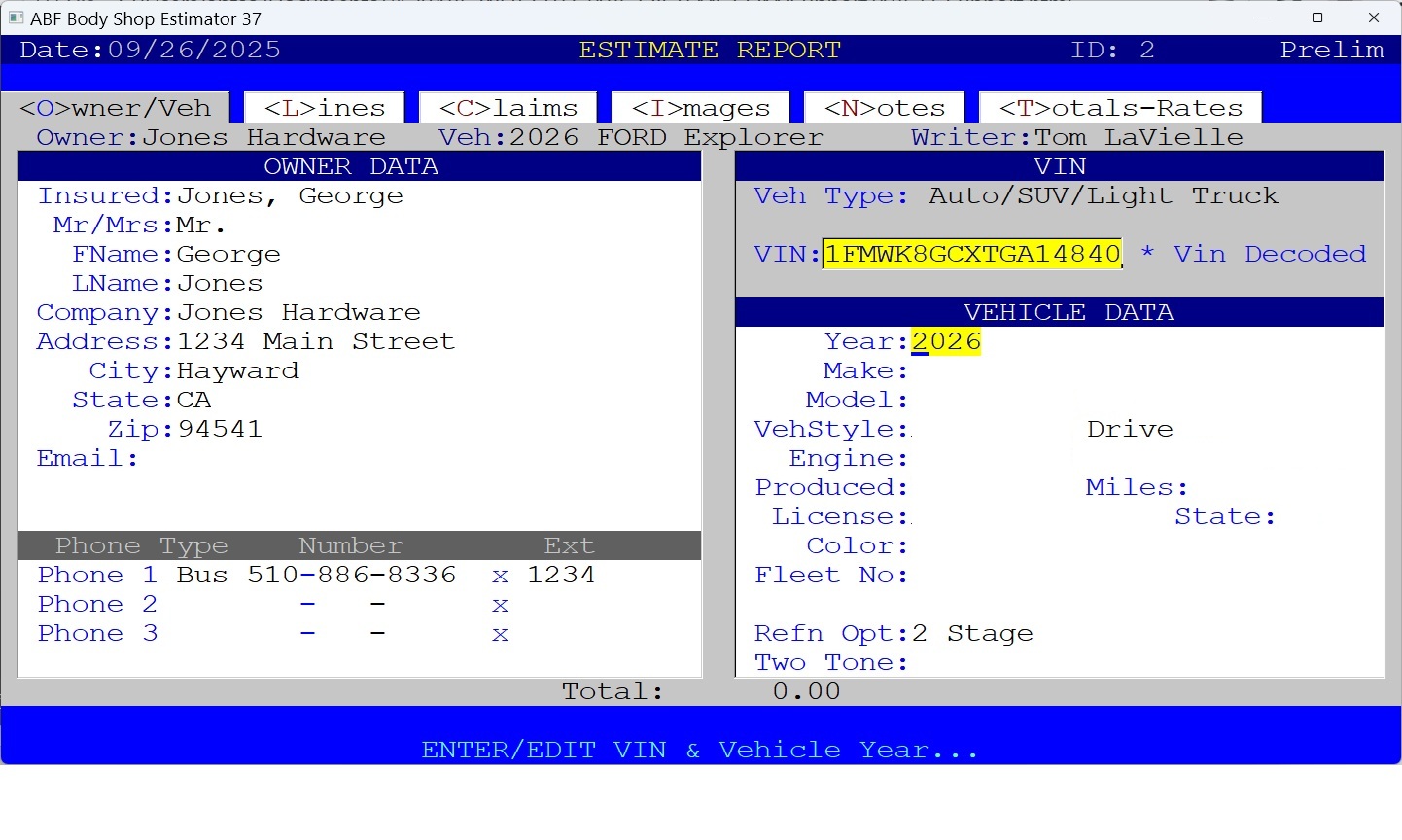Image resolution: width=1402 pixels, height=840 pixels.
Task: Click the Phone 1 extension 1234
Action: [x=561, y=575]
